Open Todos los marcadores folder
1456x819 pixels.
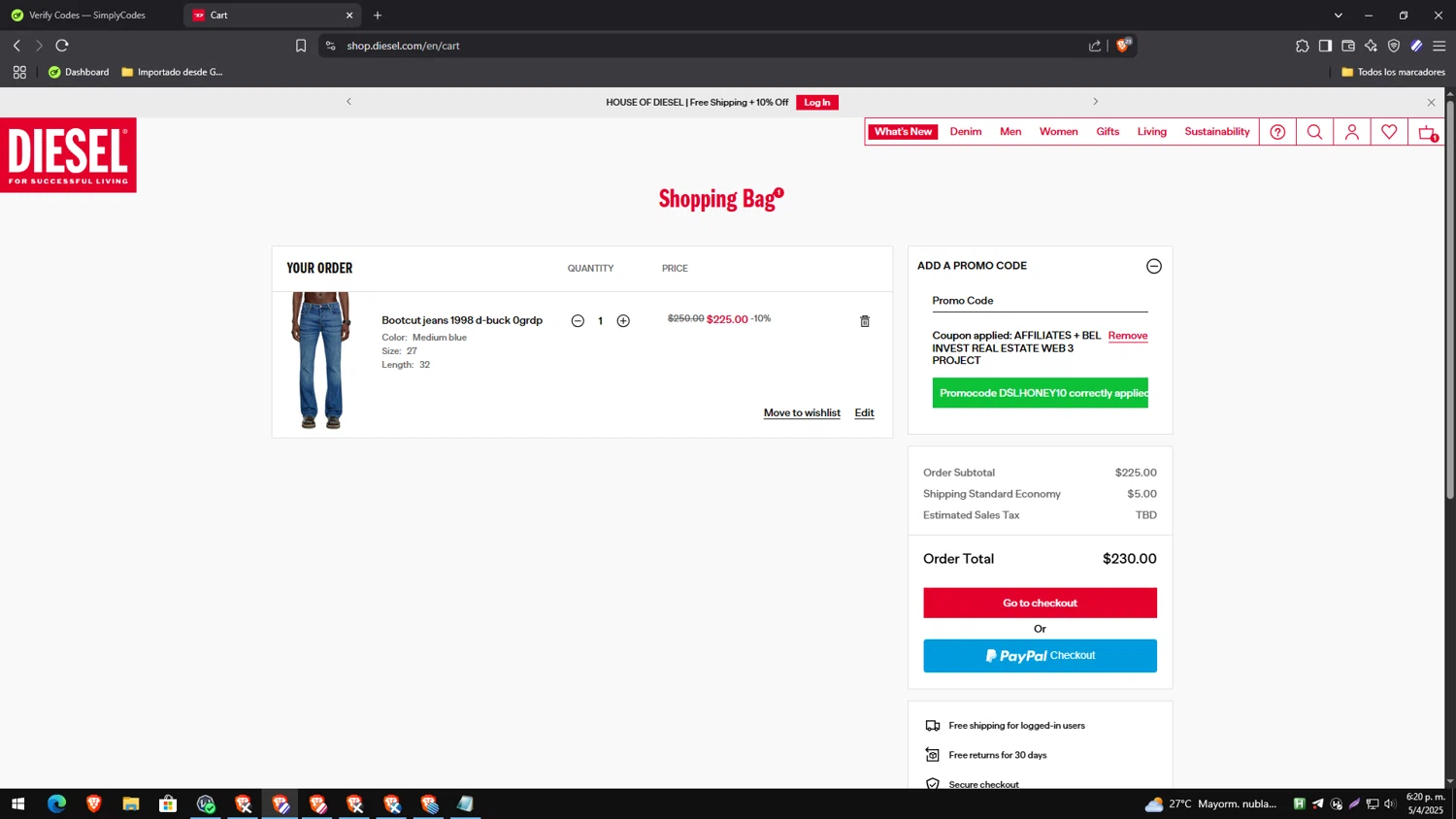pyautogui.click(x=1393, y=72)
